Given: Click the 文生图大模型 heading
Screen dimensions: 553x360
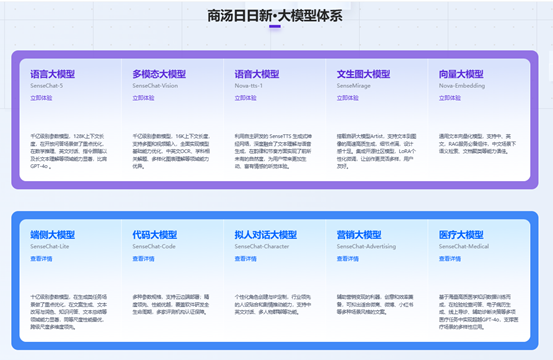Looking at the screenshot, I should click(363, 74).
